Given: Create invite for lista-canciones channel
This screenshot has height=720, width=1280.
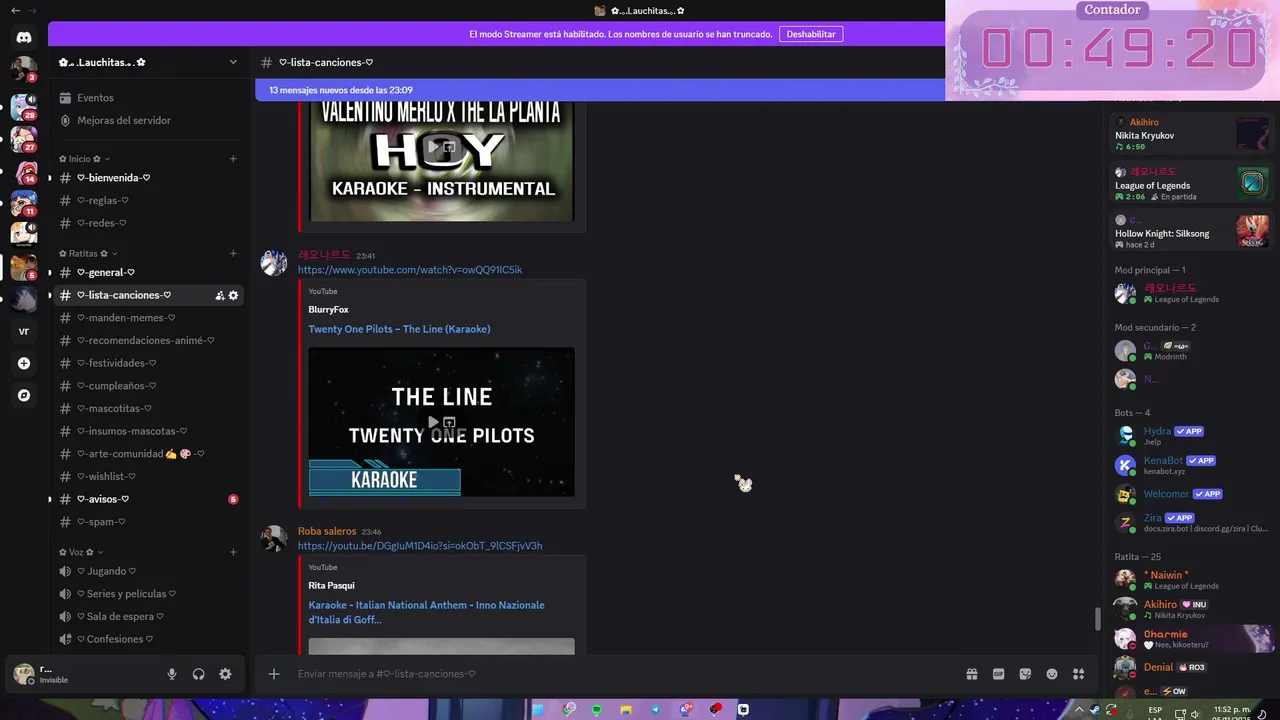Looking at the screenshot, I should [x=219, y=295].
